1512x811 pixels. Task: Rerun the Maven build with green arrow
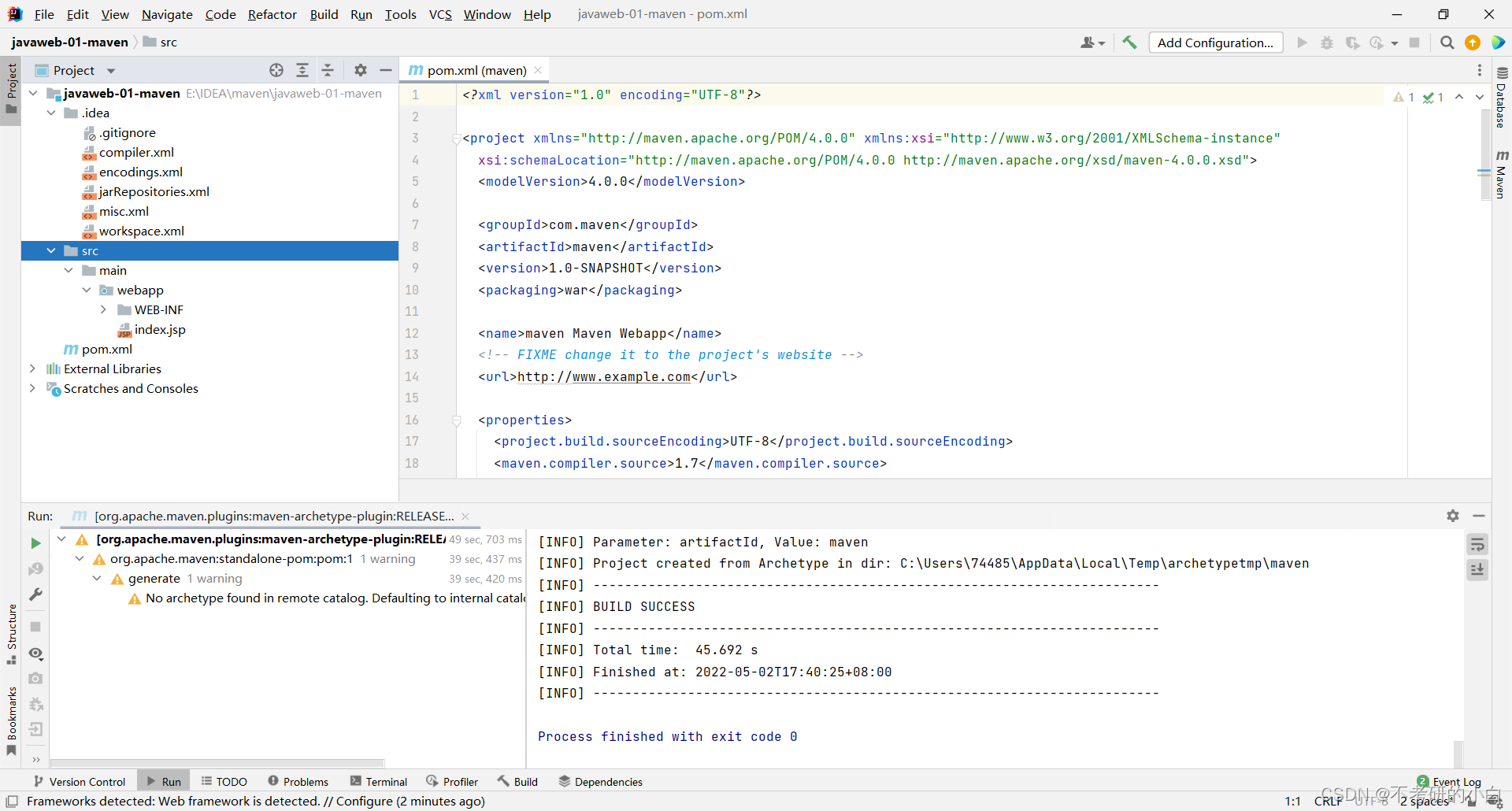coord(35,543)
